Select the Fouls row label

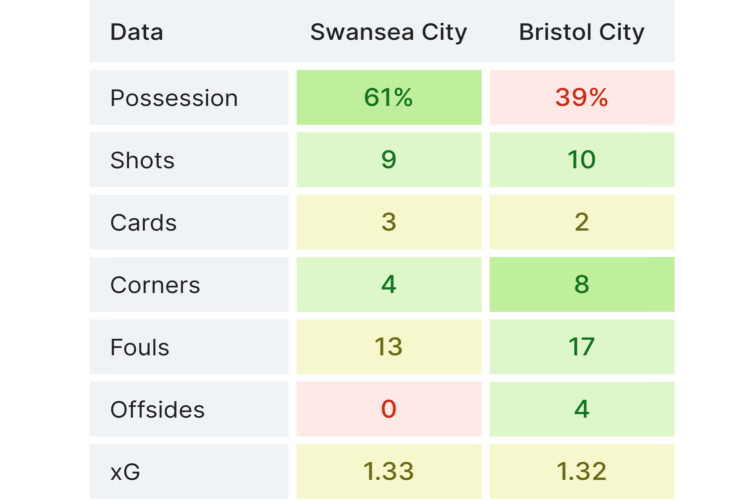pyautogui.click(x=140, y=347)
